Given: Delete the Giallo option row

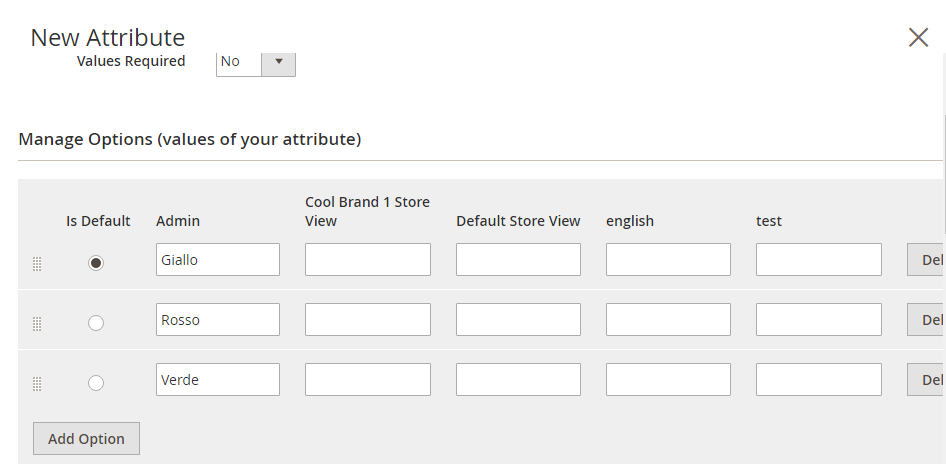Looking at the screenshot, I should pyautogui.click(x=927, y=260).
